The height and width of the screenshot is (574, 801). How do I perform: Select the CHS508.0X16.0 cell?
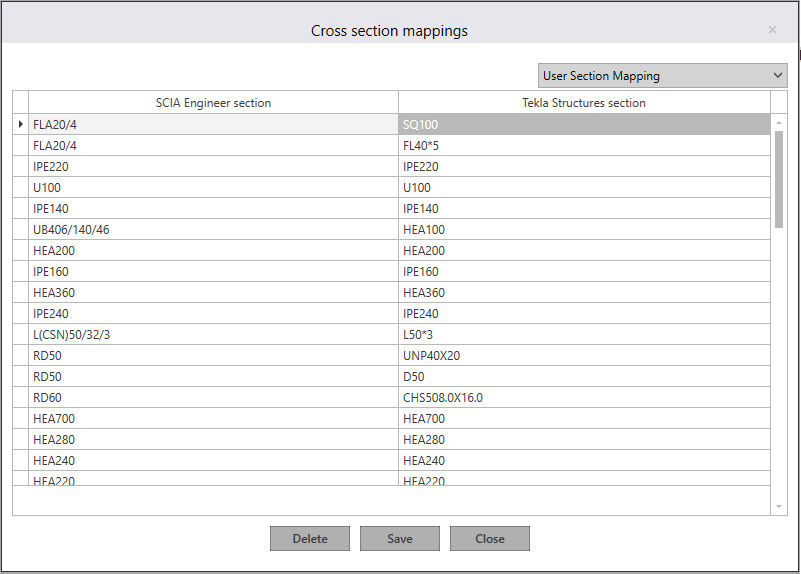coord(584,397)
